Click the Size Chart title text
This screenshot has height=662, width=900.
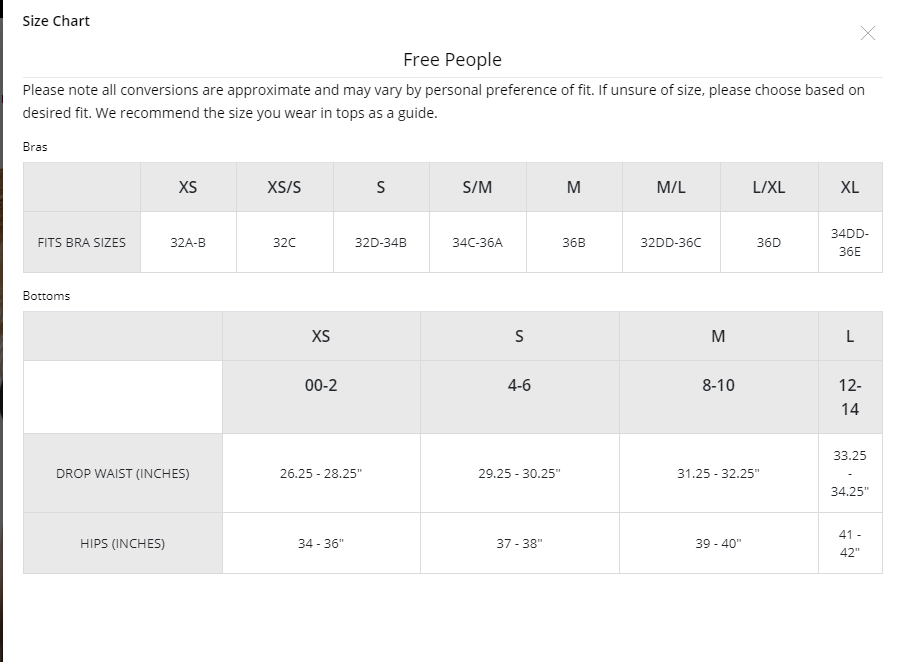(x=56, y=21)
